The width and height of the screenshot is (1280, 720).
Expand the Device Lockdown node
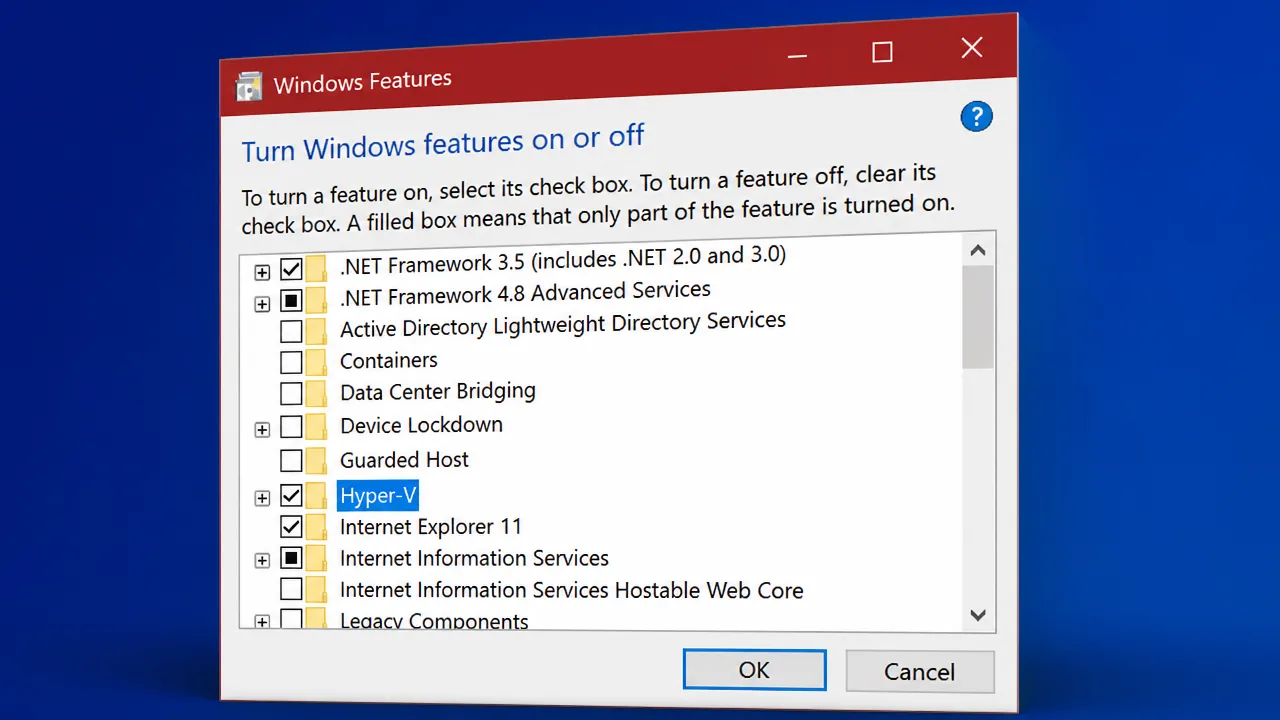[x=262, y=430]
